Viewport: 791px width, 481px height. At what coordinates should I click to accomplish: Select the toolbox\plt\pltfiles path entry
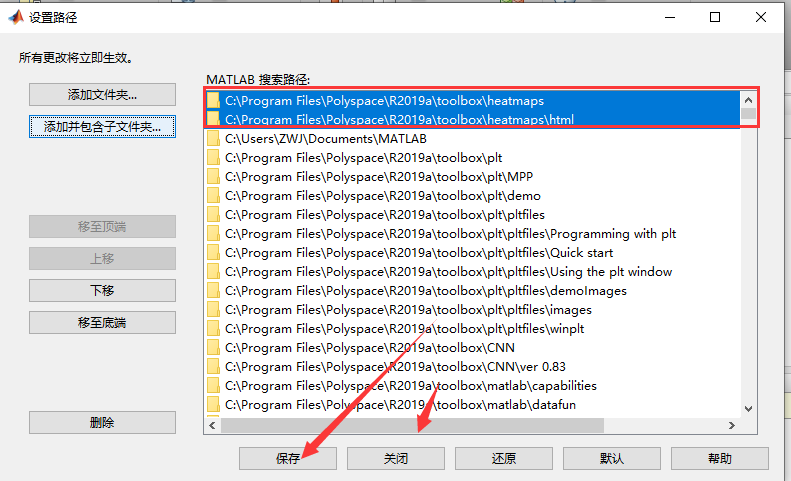tap(472, 215)
